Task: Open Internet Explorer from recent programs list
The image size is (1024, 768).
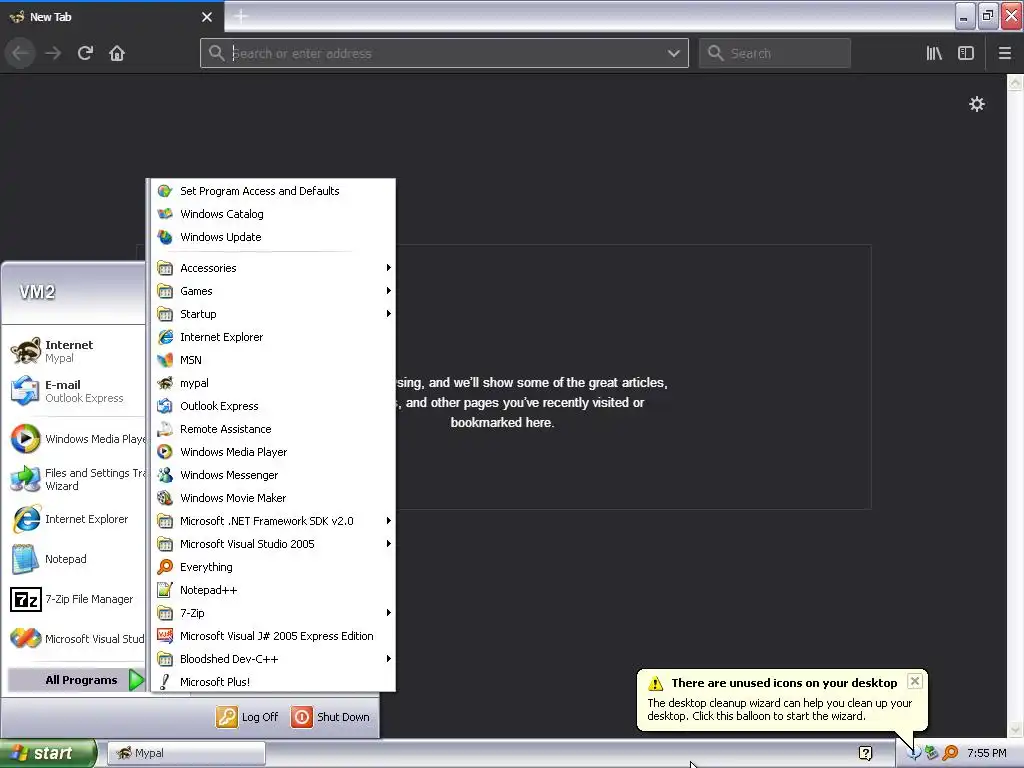Action: [73, 519]
